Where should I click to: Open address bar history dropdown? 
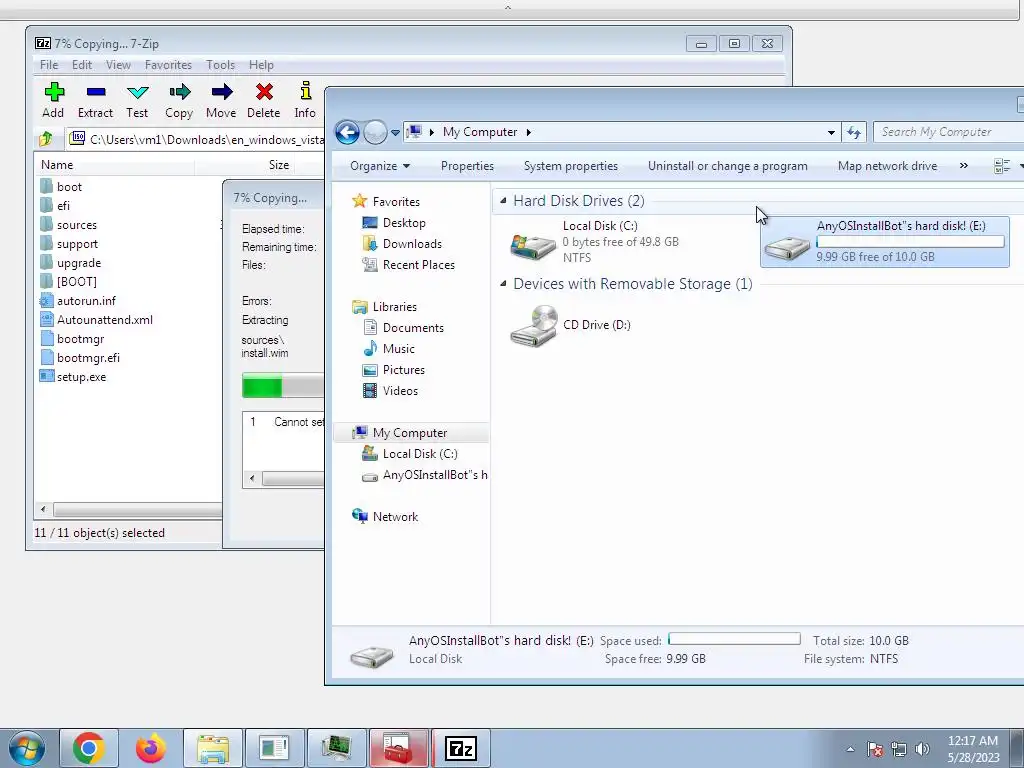(831, 133)
